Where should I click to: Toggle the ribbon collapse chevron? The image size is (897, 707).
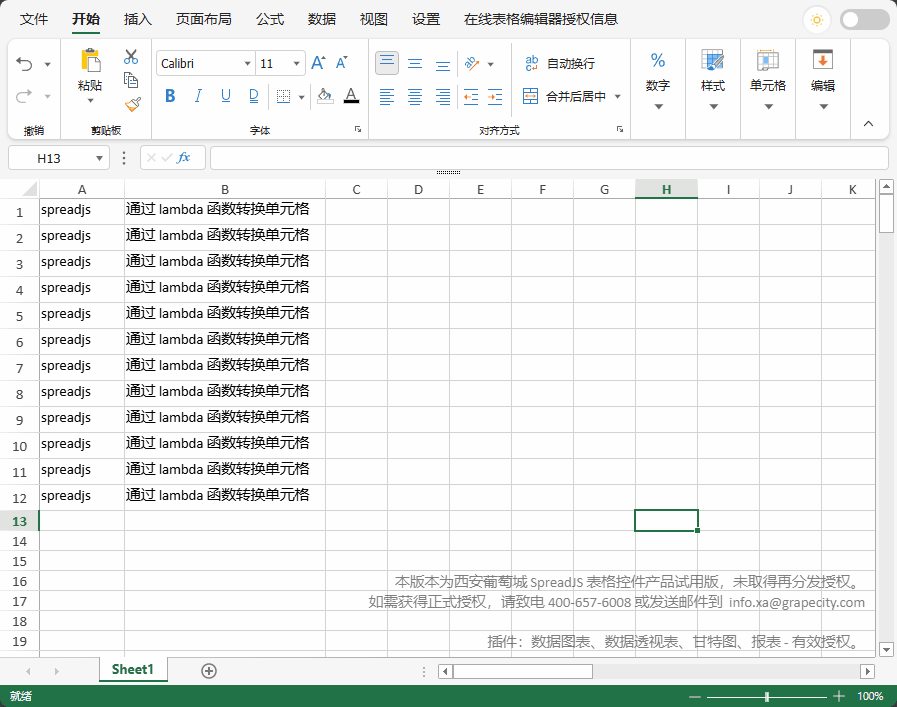pyautogui.click(x=869, y=124)
